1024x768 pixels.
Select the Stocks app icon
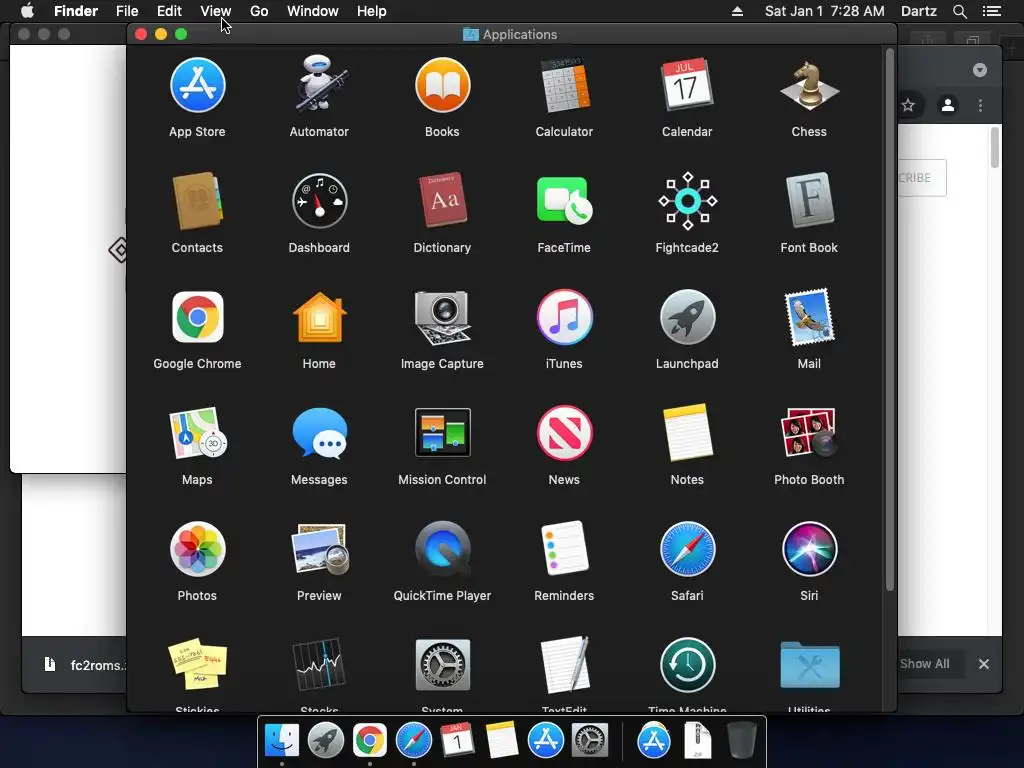[x=319, y=665]
